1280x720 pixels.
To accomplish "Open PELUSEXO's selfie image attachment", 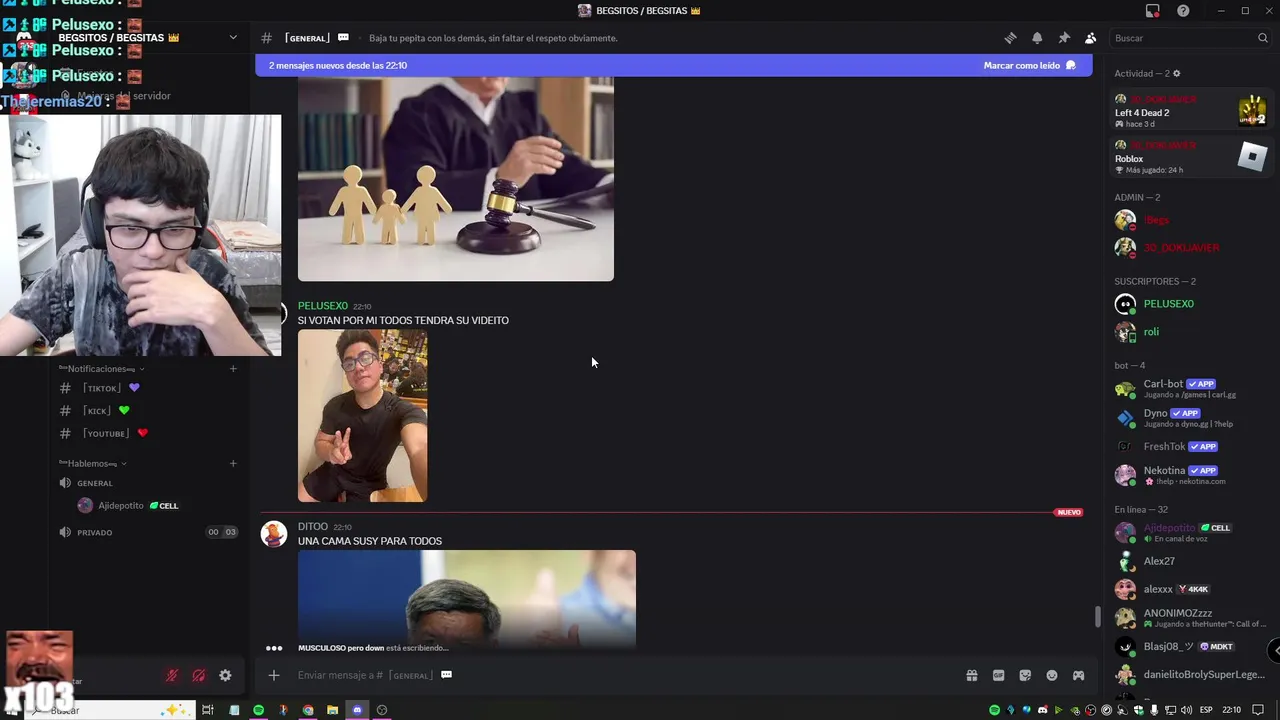I will 362,416.
